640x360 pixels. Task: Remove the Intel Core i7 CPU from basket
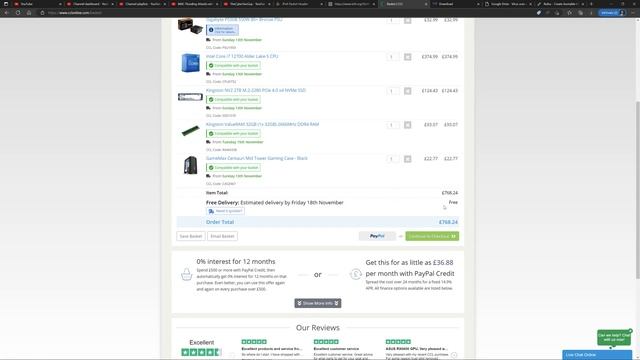click(407, 57)
